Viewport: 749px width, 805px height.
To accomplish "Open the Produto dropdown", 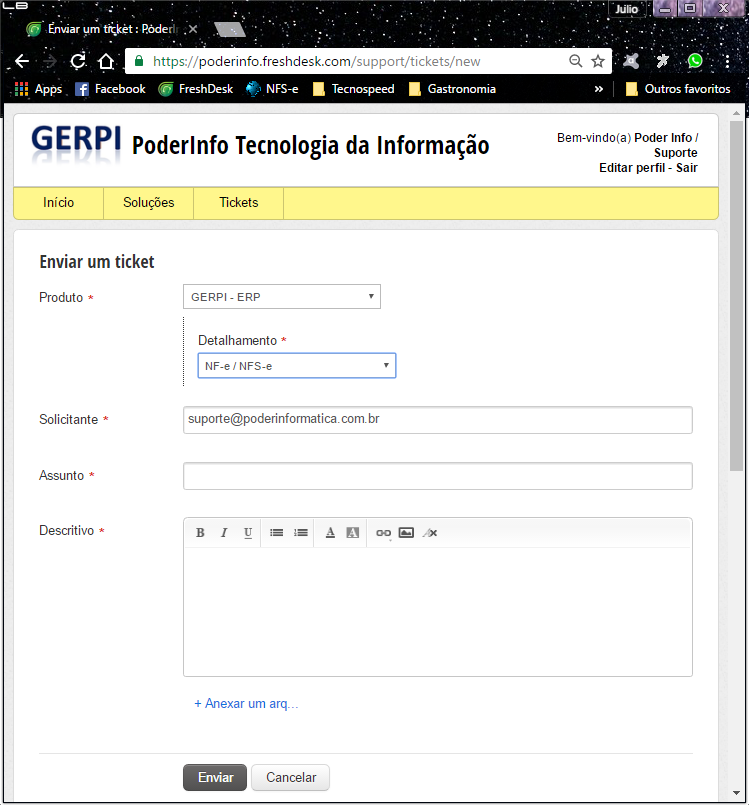I will (x=282, y=297).
